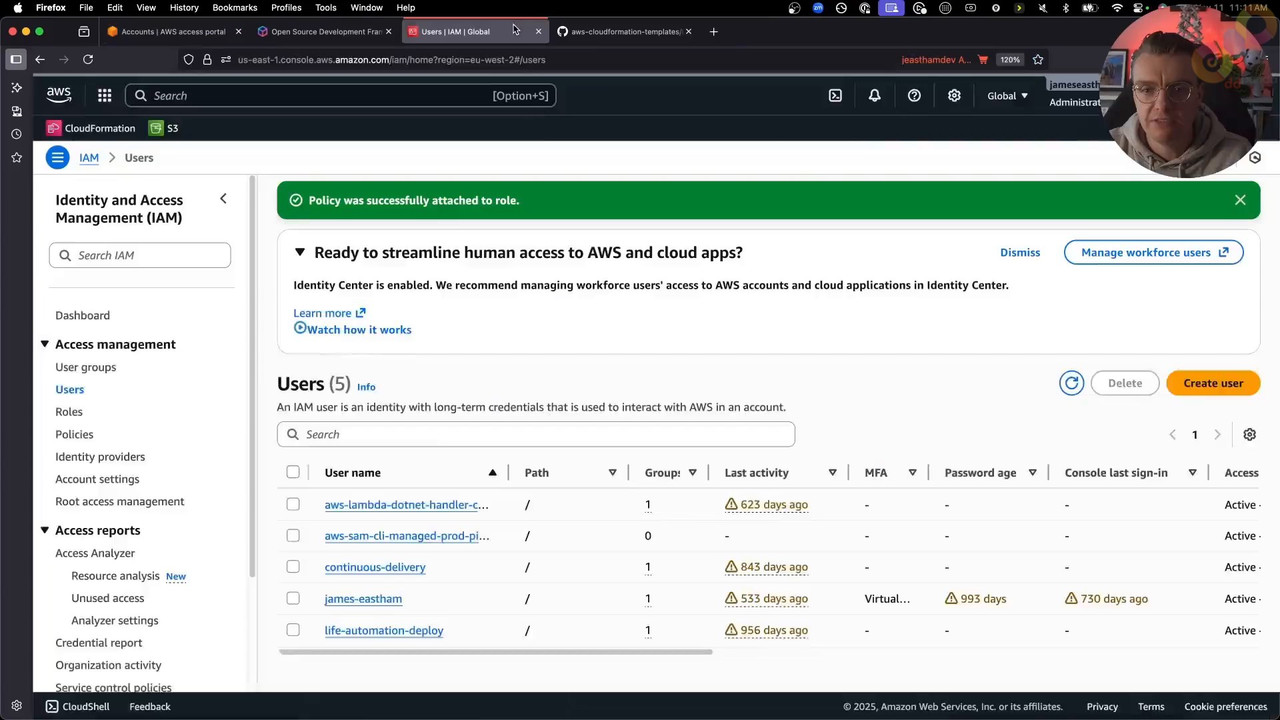Open the CloudFormation favorite shortcut

[x=91, y=128]
